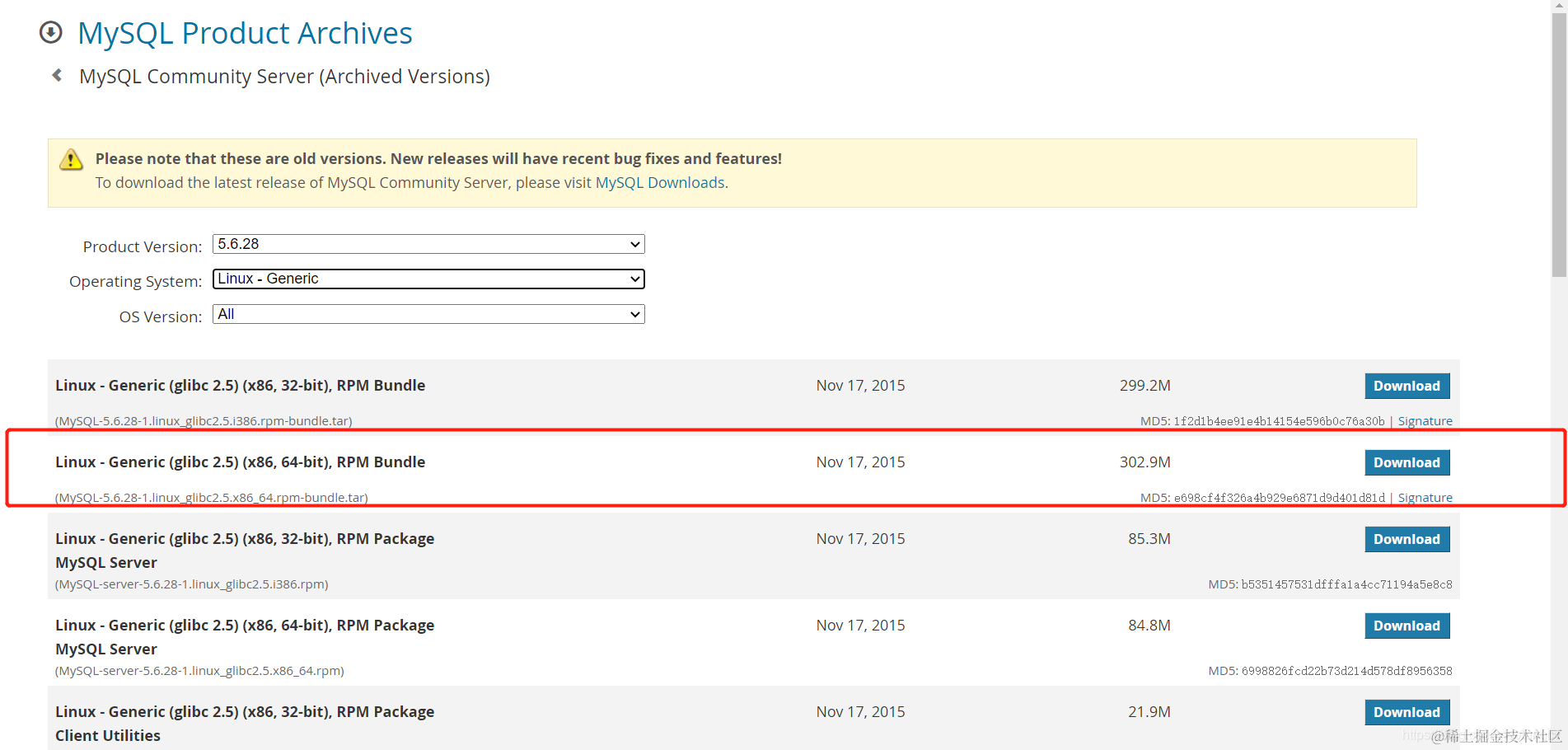Select the title 'Linux - Generic (glibc 2.5) (x86, 32-bit), RPM Bundle'

241,386
